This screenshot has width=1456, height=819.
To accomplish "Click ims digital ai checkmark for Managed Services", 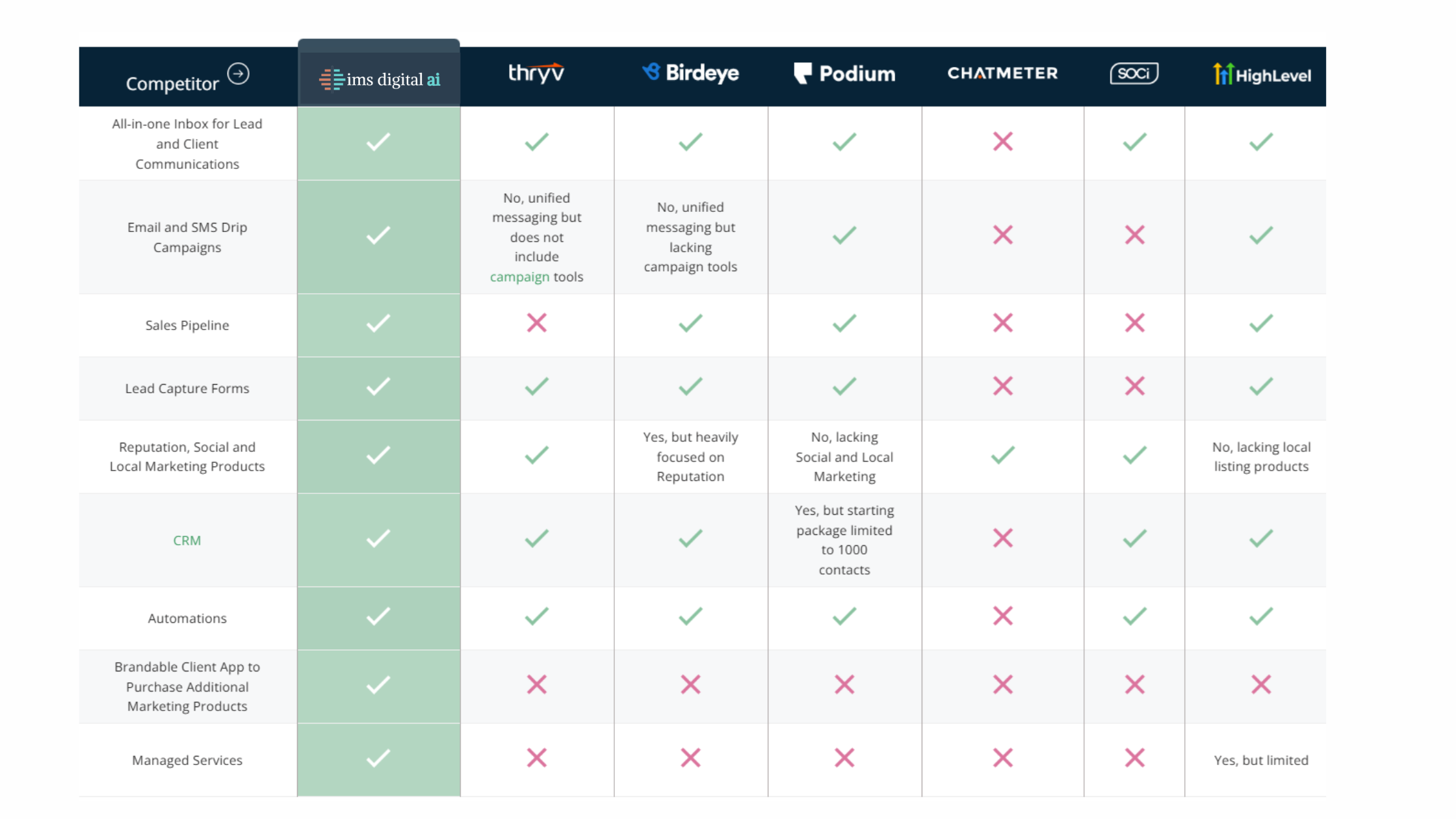I will click(x=378, y=758).
